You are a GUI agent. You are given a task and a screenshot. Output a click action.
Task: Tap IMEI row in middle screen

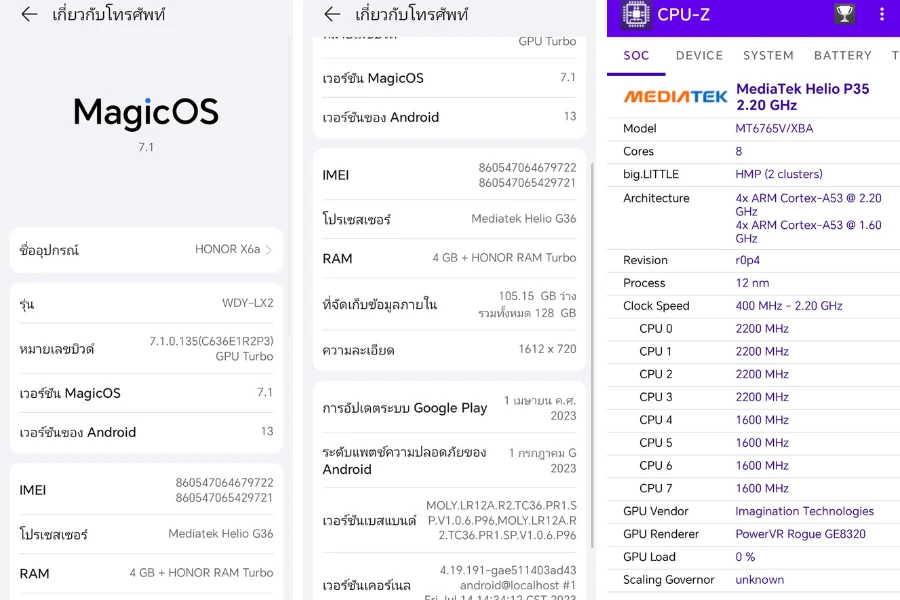coord(449,175)
